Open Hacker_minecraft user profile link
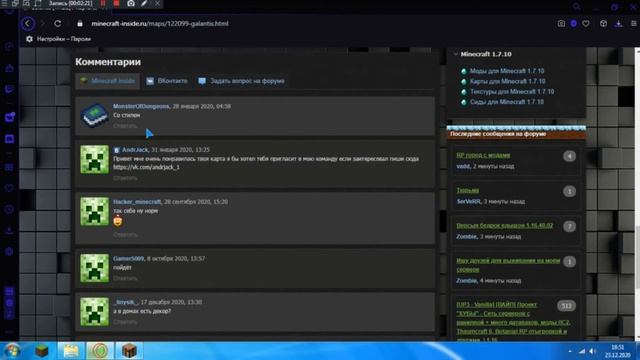This screenshot has width=640, height=360. 137,202
